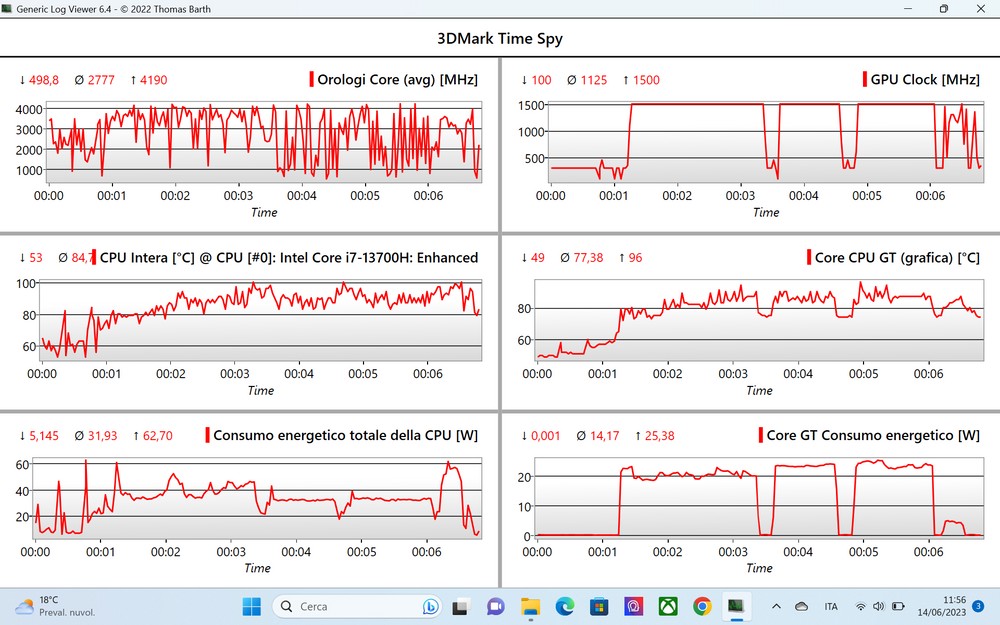Click the Task View taskbar icon
Screen dimensions: 1000x625
[x=461, y=606]
